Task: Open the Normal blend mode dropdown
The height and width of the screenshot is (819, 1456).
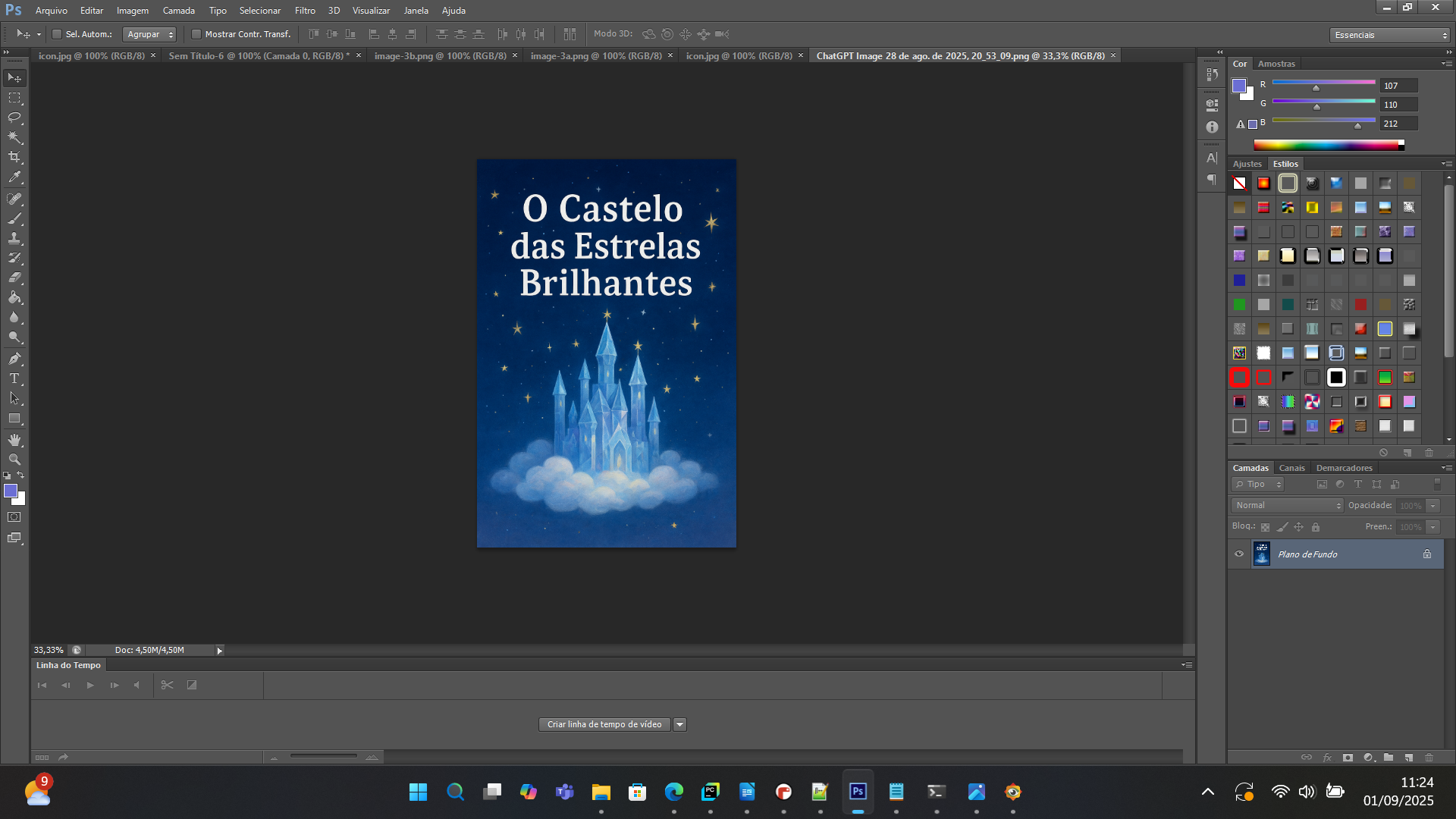Action: (1287, 505)
